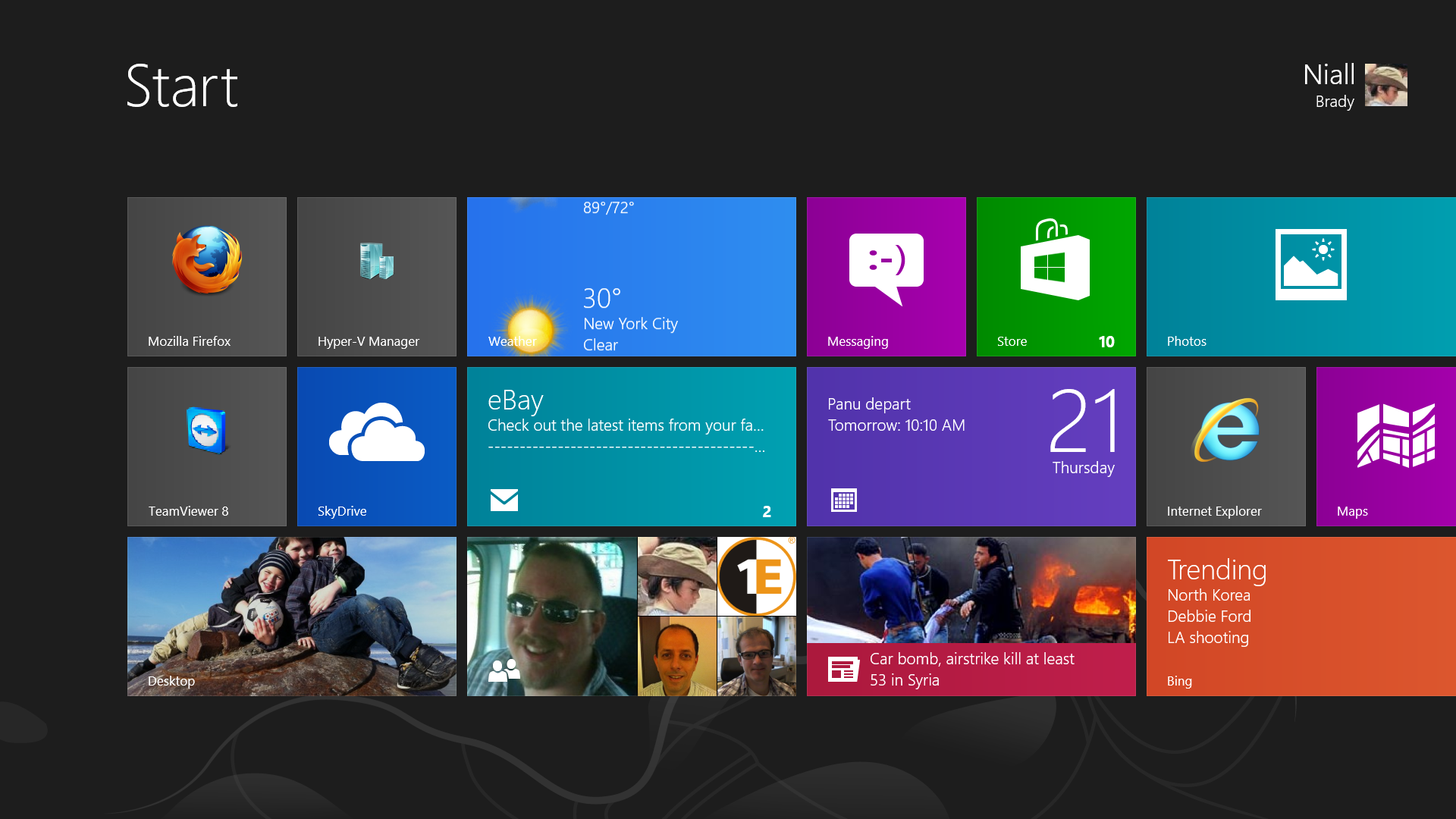Image resolution: width=1456 pixels, height=819 pixels.
Task: Click the glasses man contact photo
Action: 757,657
